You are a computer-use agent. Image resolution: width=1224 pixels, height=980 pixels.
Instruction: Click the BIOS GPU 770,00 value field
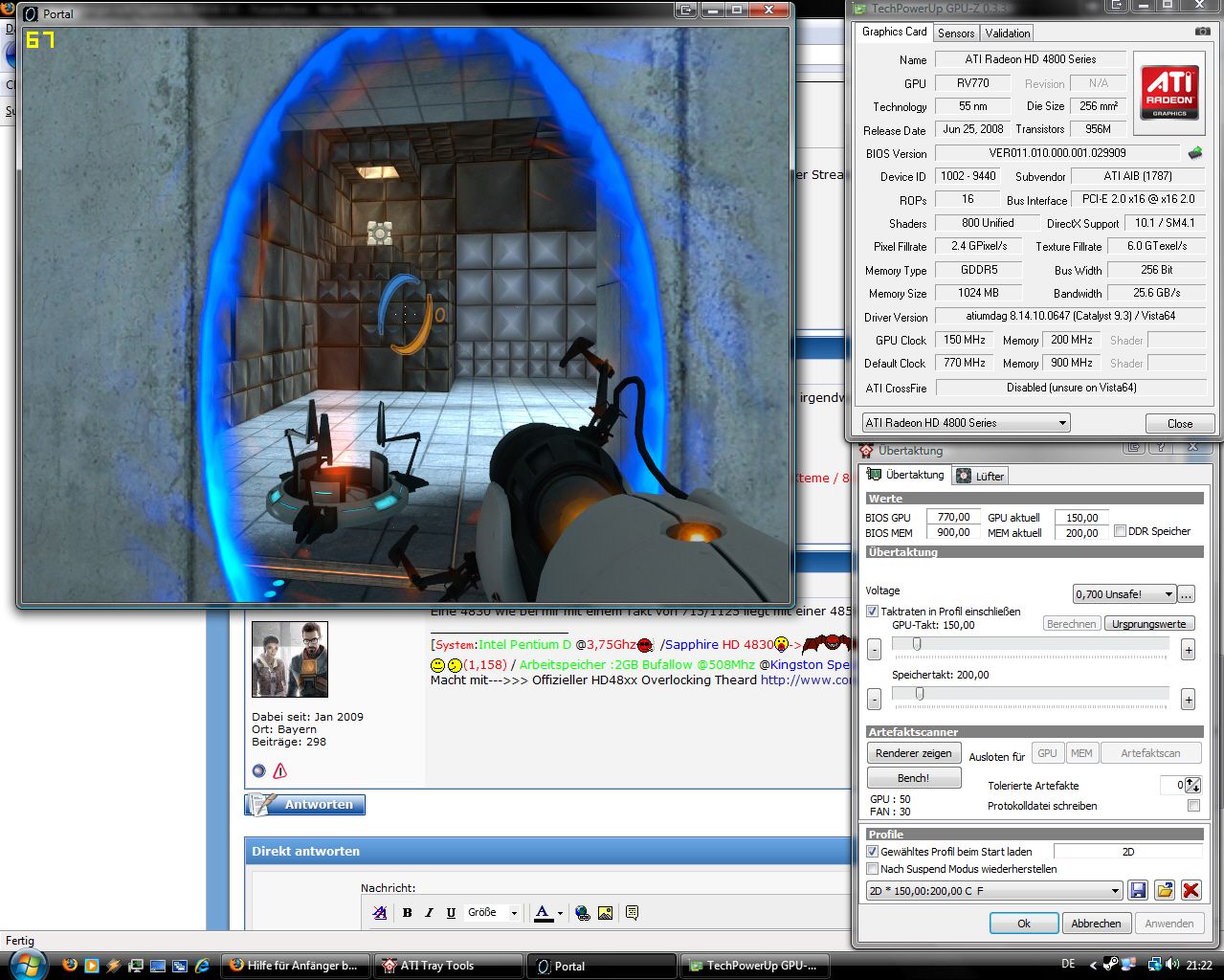point(952,517)
